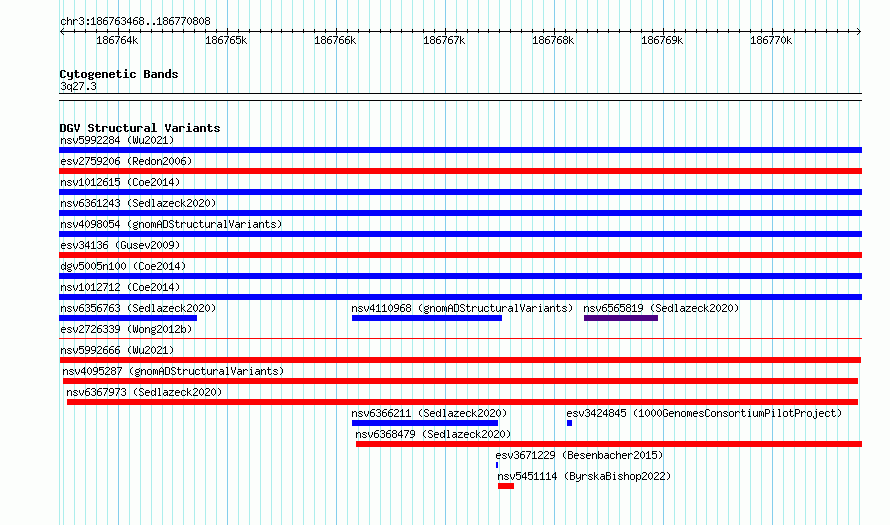Viewport: 890px width, 525px height.
Task: Select the 3q27.3 band label
Action: pos(78,86)
